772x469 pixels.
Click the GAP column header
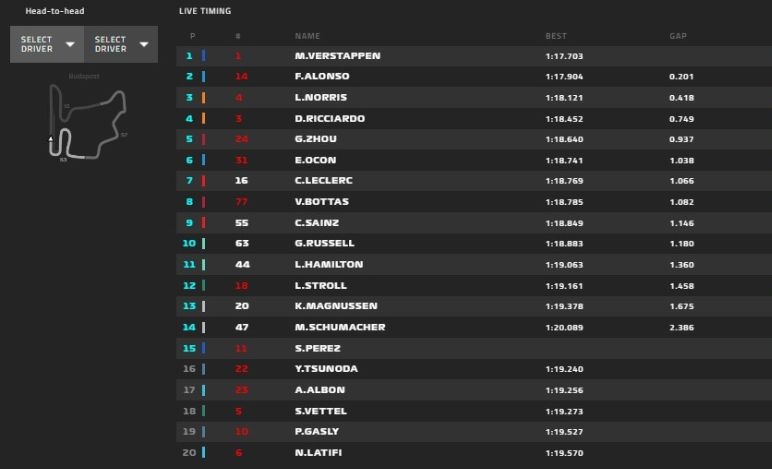(x=678, y=36)
